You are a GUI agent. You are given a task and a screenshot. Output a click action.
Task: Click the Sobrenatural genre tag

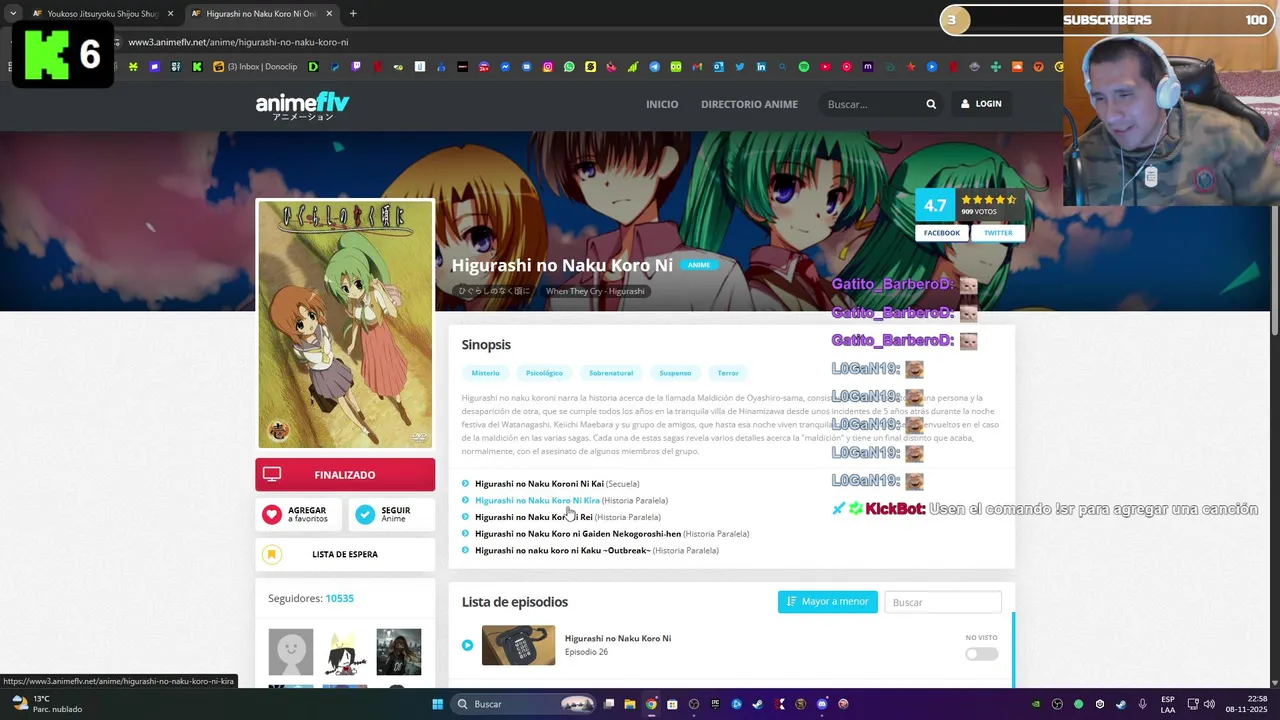point(611,373)
